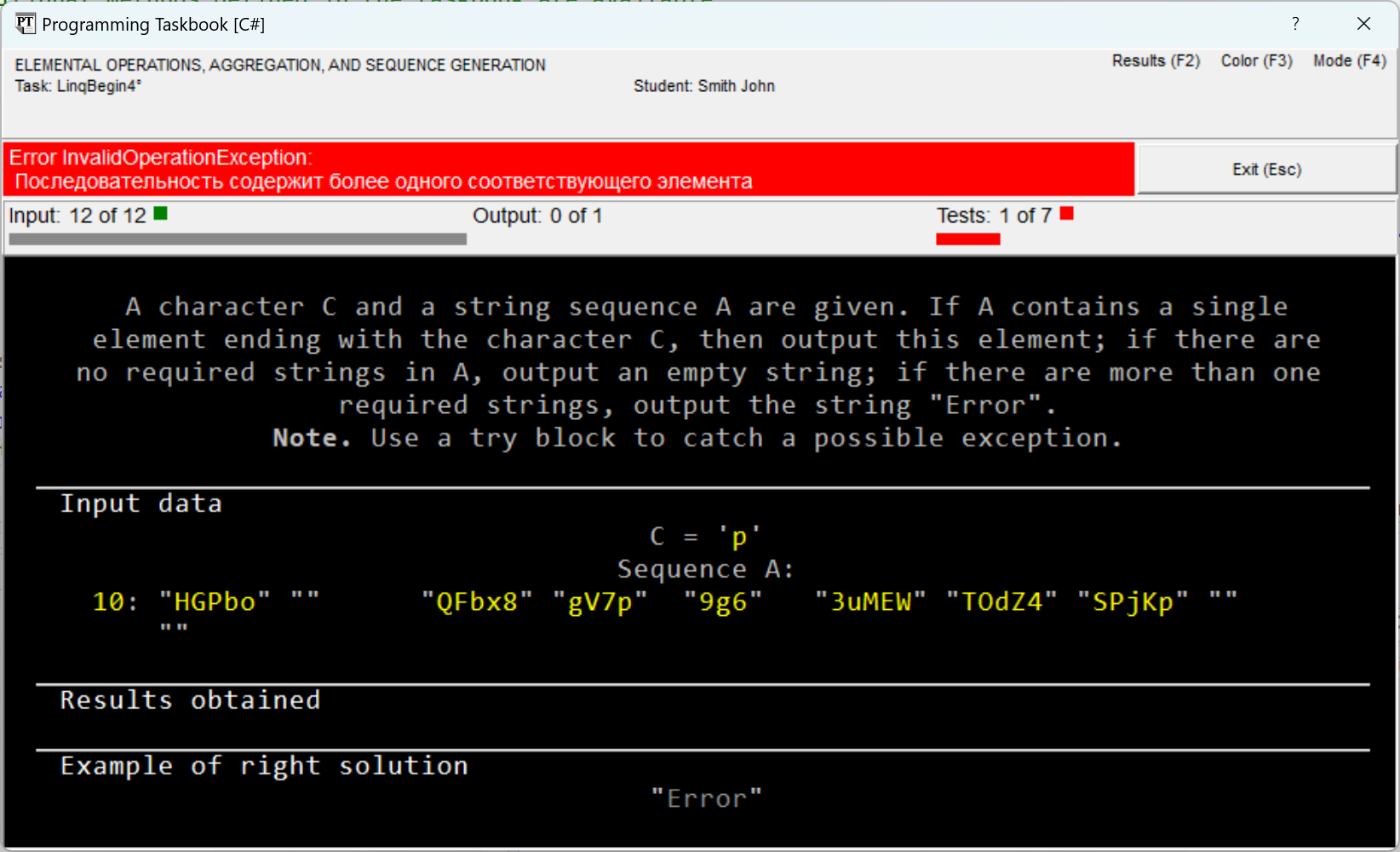Viewport: 1400px width, 852px height.
Task: Open the Results (F2) view
Action: click(x=1156, y=60)
